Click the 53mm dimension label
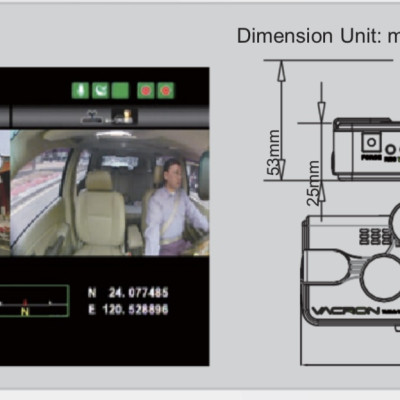This screenshot has width=400, height=400. [x=274, y=153]
